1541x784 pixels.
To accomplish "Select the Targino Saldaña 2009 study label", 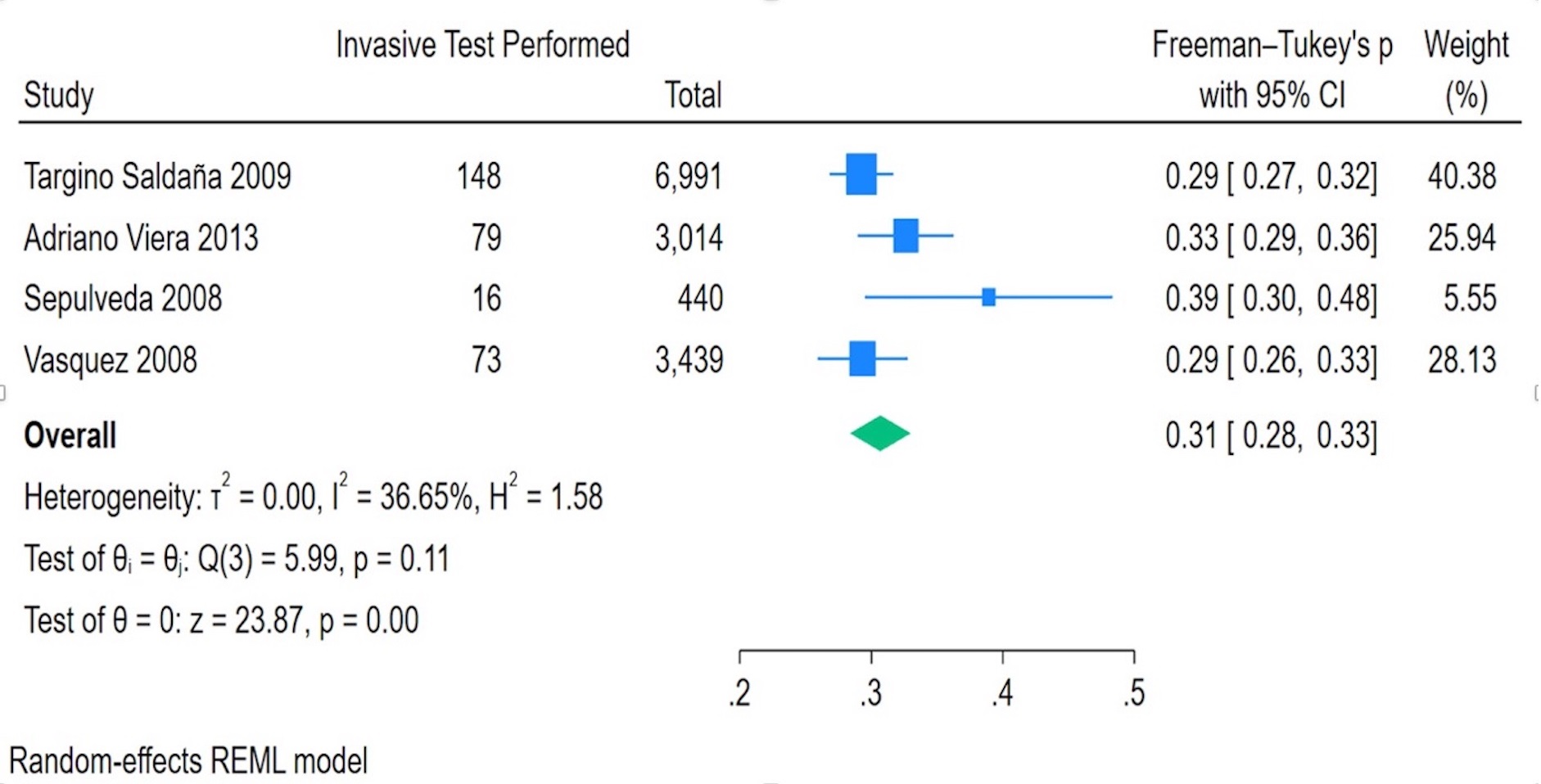I will tap(157, 176).
